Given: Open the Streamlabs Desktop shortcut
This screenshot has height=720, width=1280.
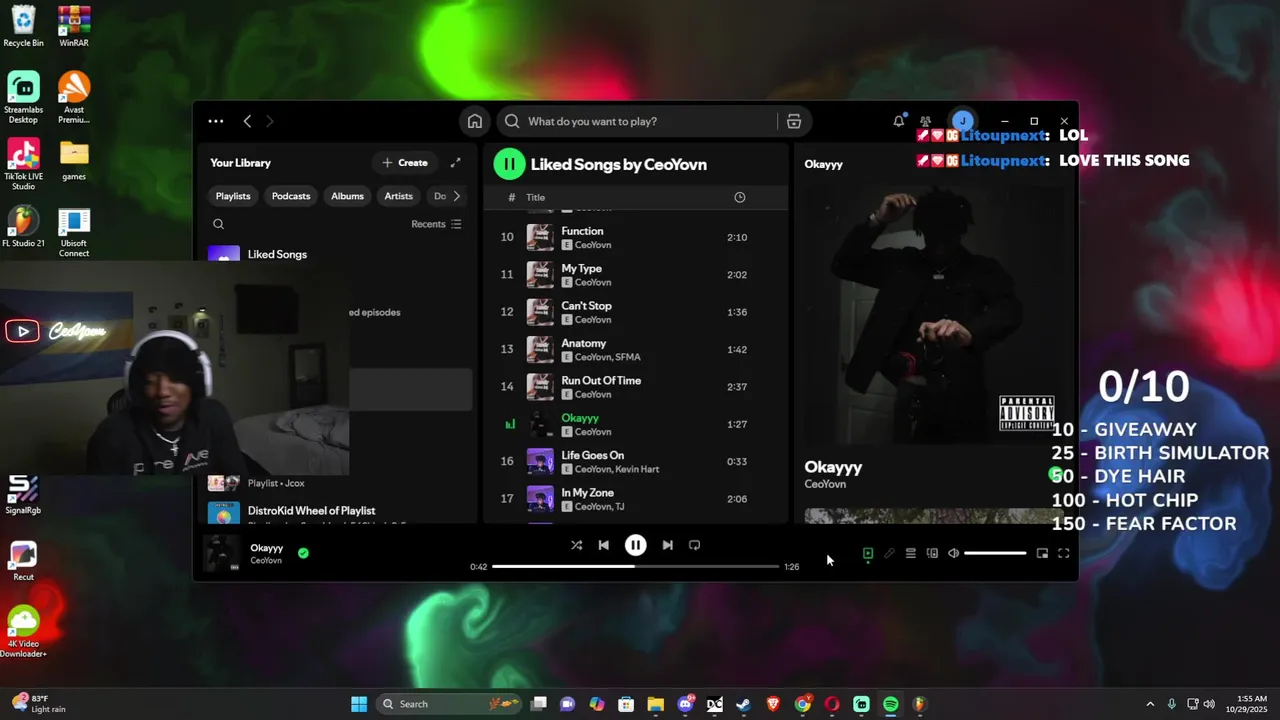Looking at the screenshot, I should [24, 97].
